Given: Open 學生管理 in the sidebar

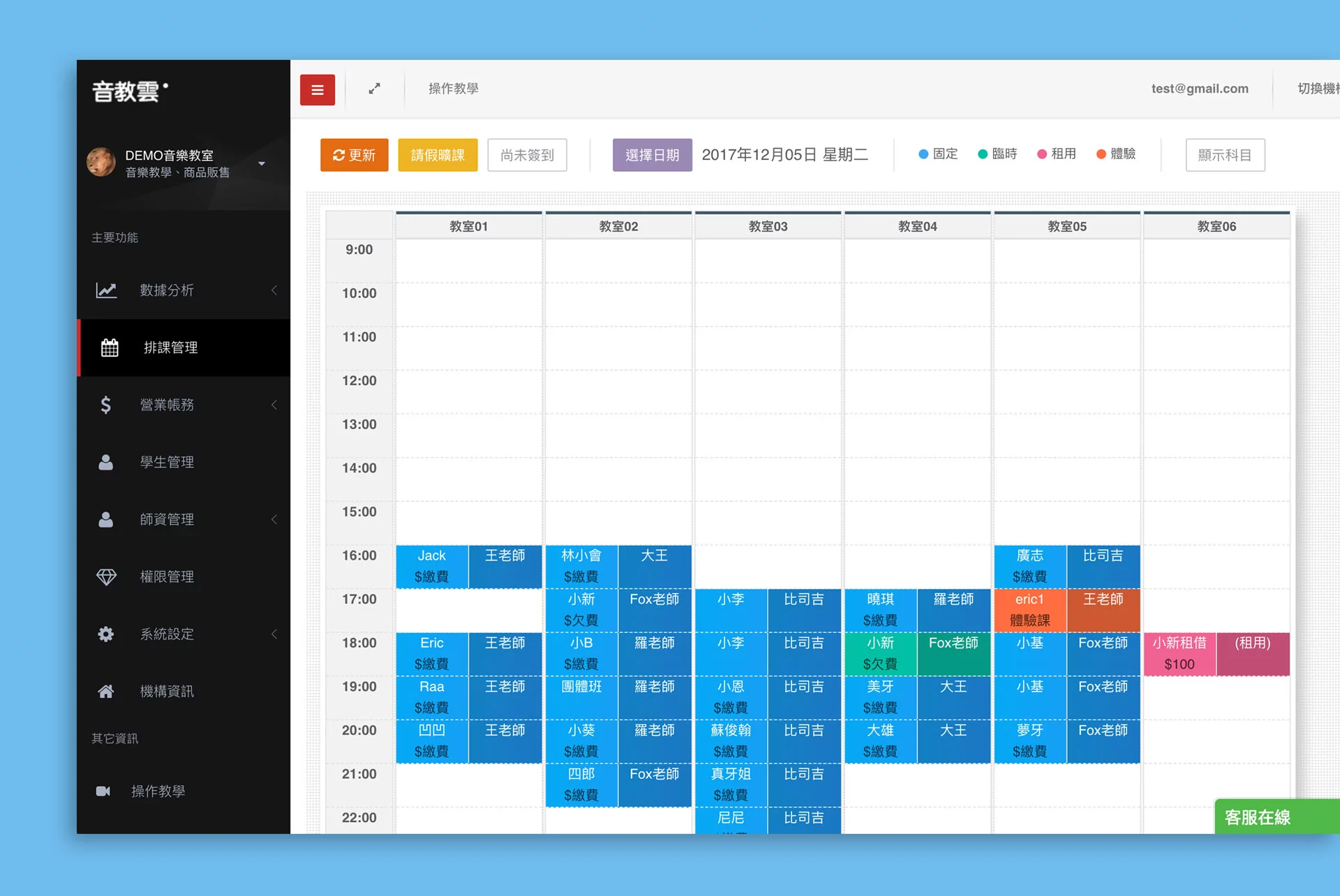Looking at the screenshot, I should pos(167,462).
